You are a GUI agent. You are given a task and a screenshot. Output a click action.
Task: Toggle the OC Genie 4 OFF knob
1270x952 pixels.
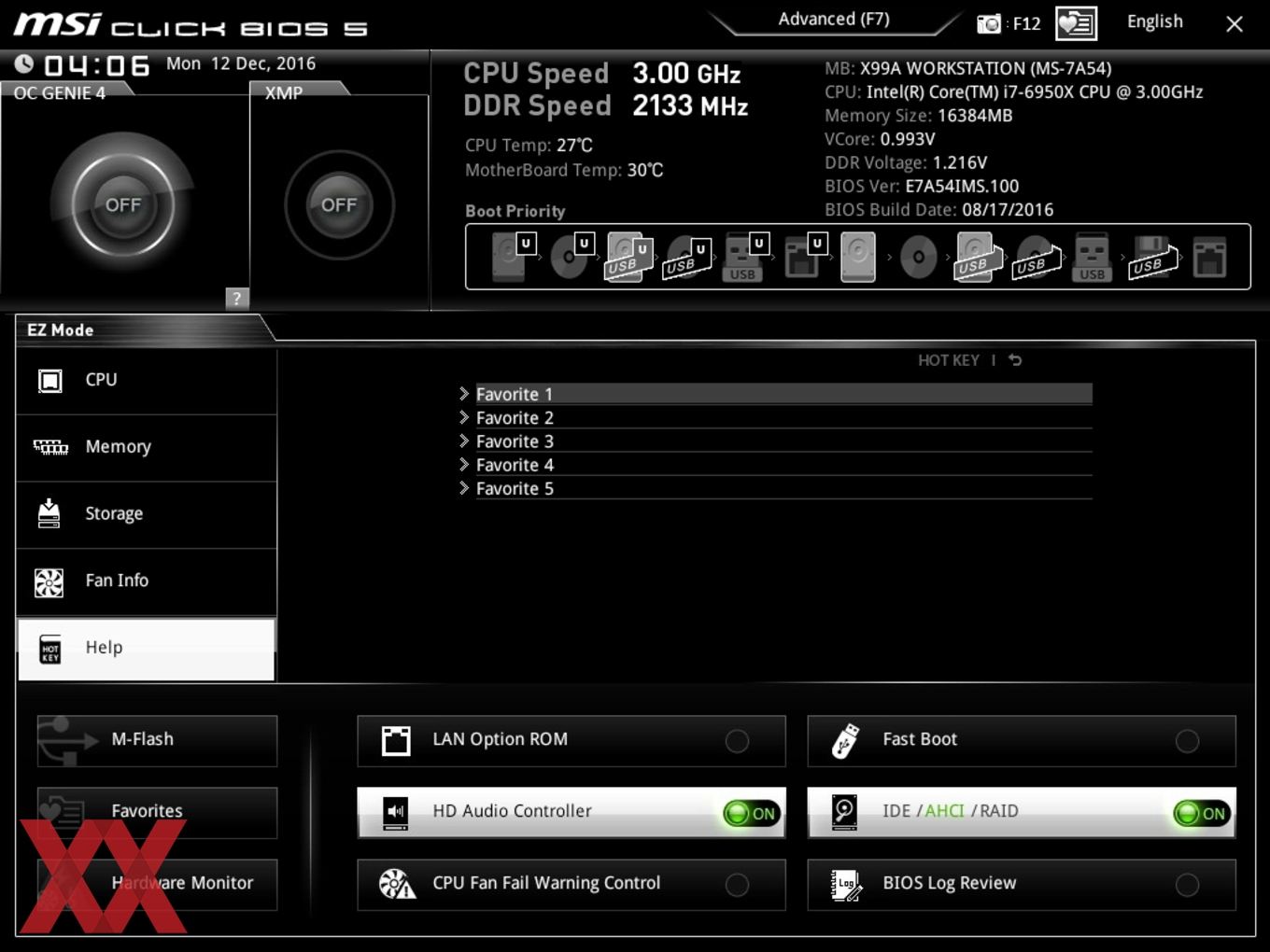[122, 204]
